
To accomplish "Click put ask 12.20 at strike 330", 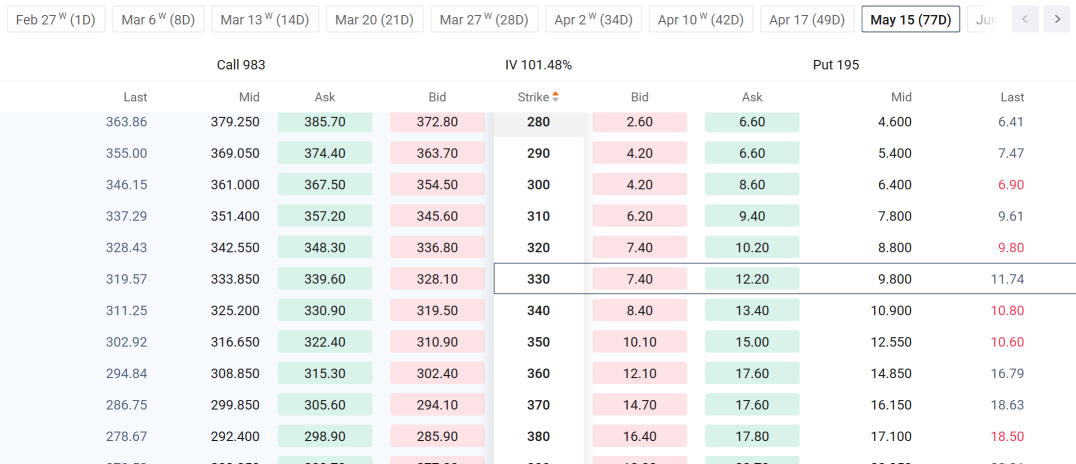I will pyautogui.click(x=752, y=279).
